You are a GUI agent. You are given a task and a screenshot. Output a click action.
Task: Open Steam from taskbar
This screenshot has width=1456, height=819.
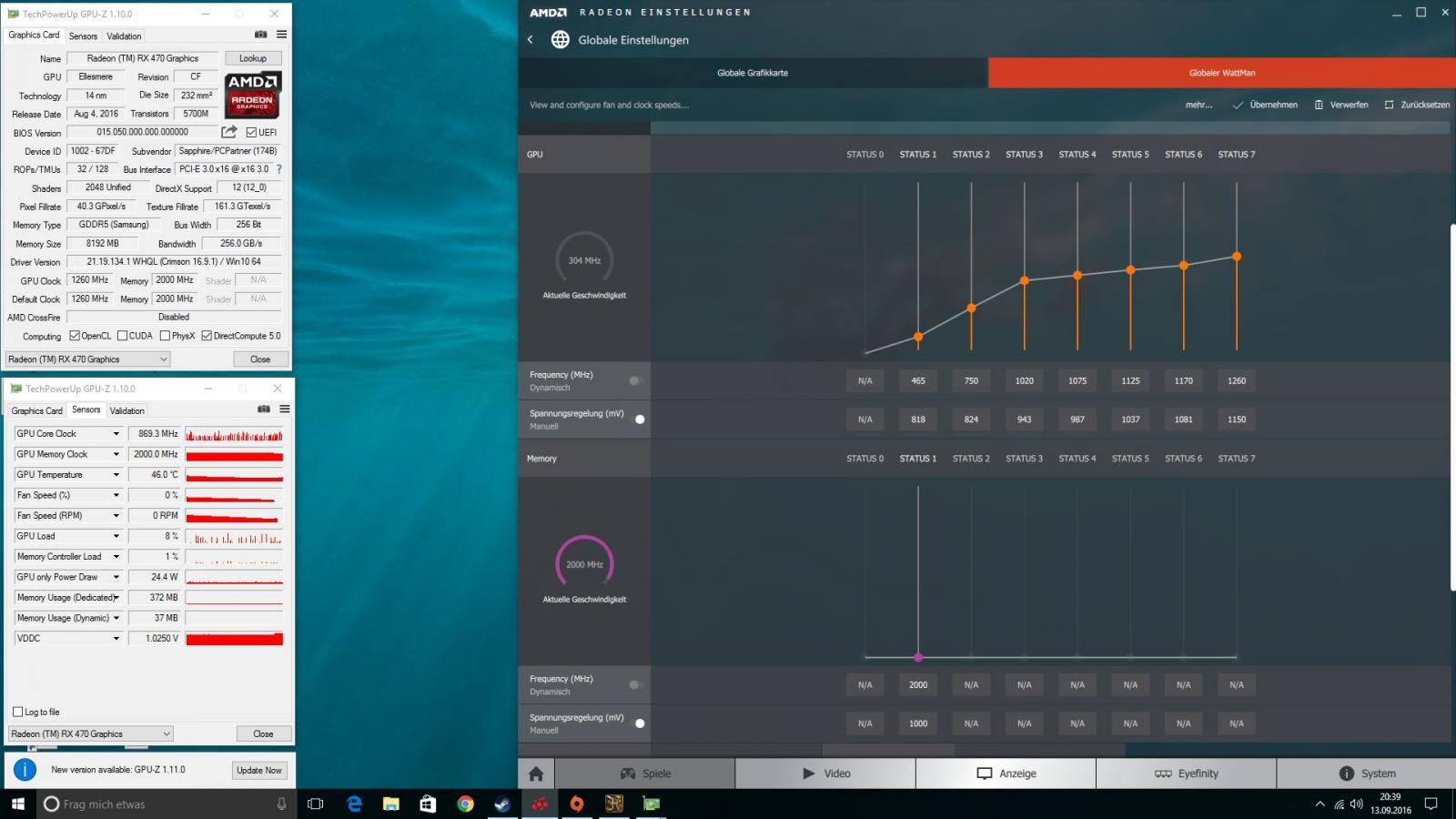tap(502, 804)
